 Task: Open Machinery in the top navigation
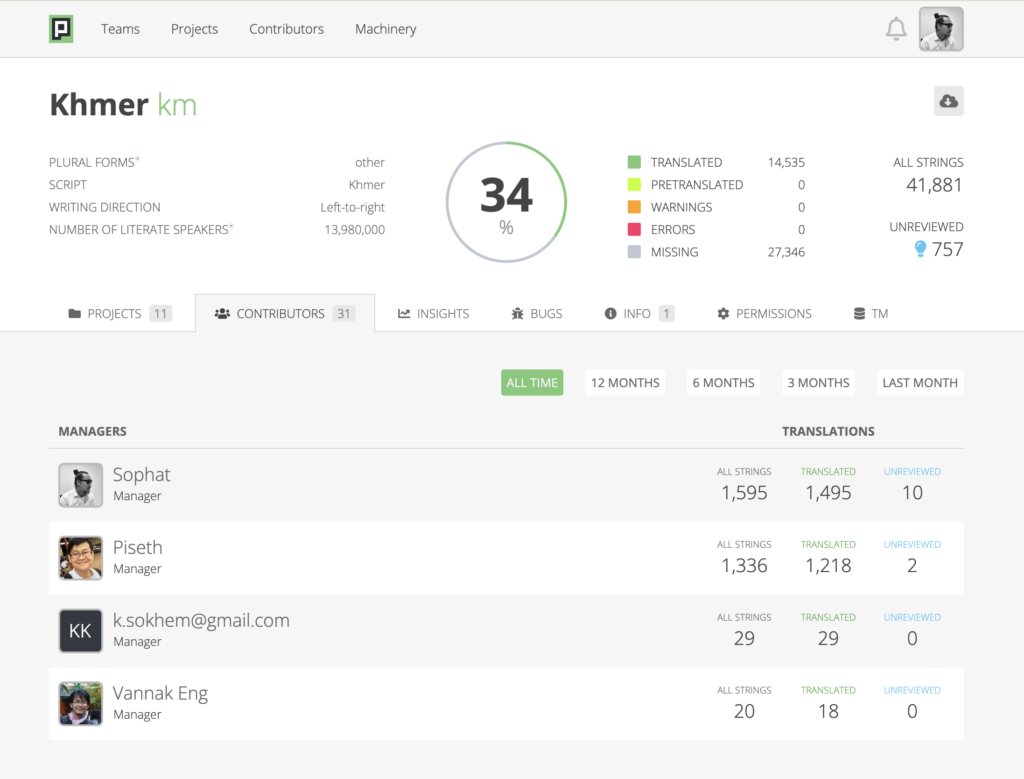(x=385, y=29)
